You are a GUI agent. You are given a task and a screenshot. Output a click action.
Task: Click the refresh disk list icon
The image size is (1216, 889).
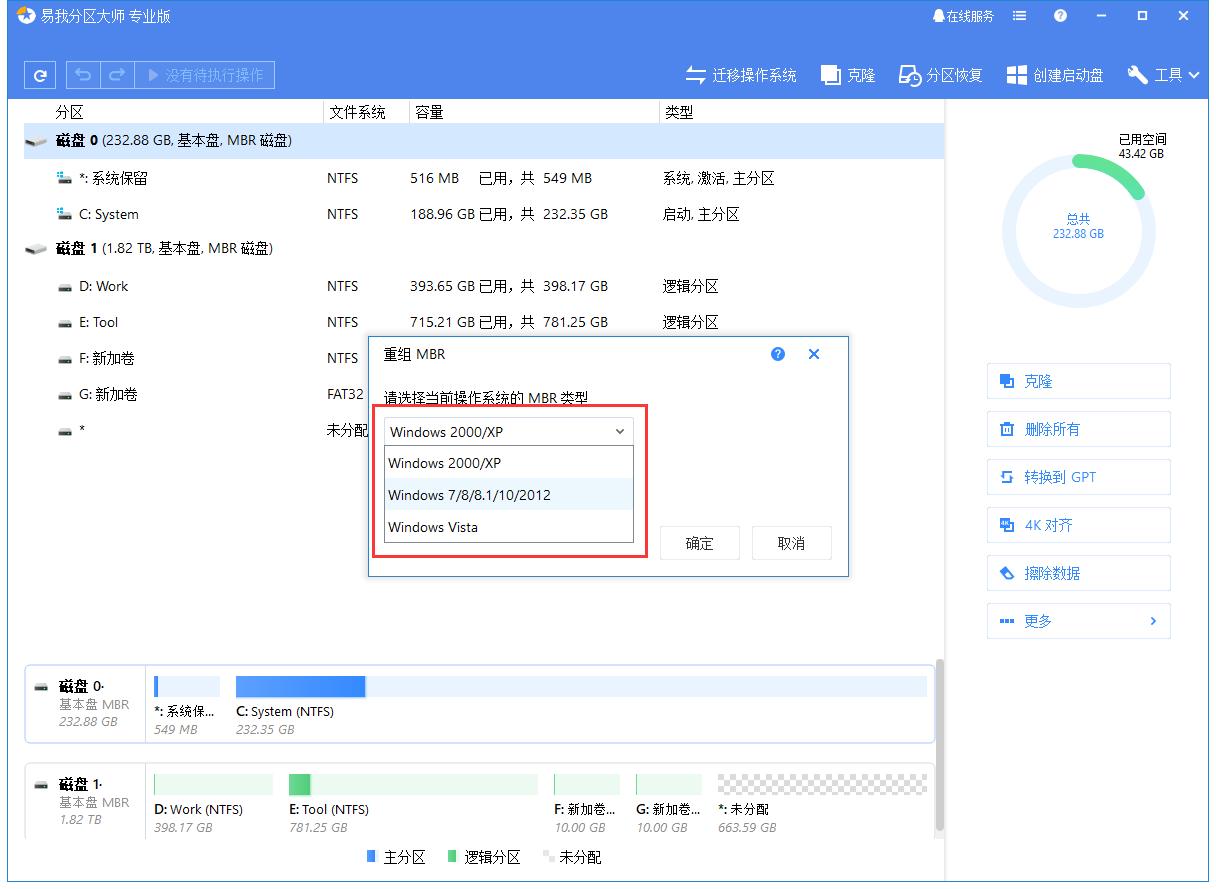pyautogui.click(x=39, y=74)
